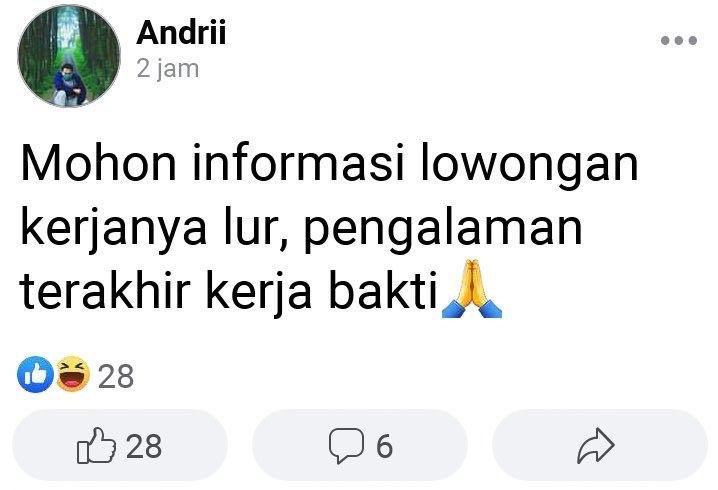Viewport: 718px width, 490px height.
Task: Click the 28 count inside Like button
Action: (144, 446)
